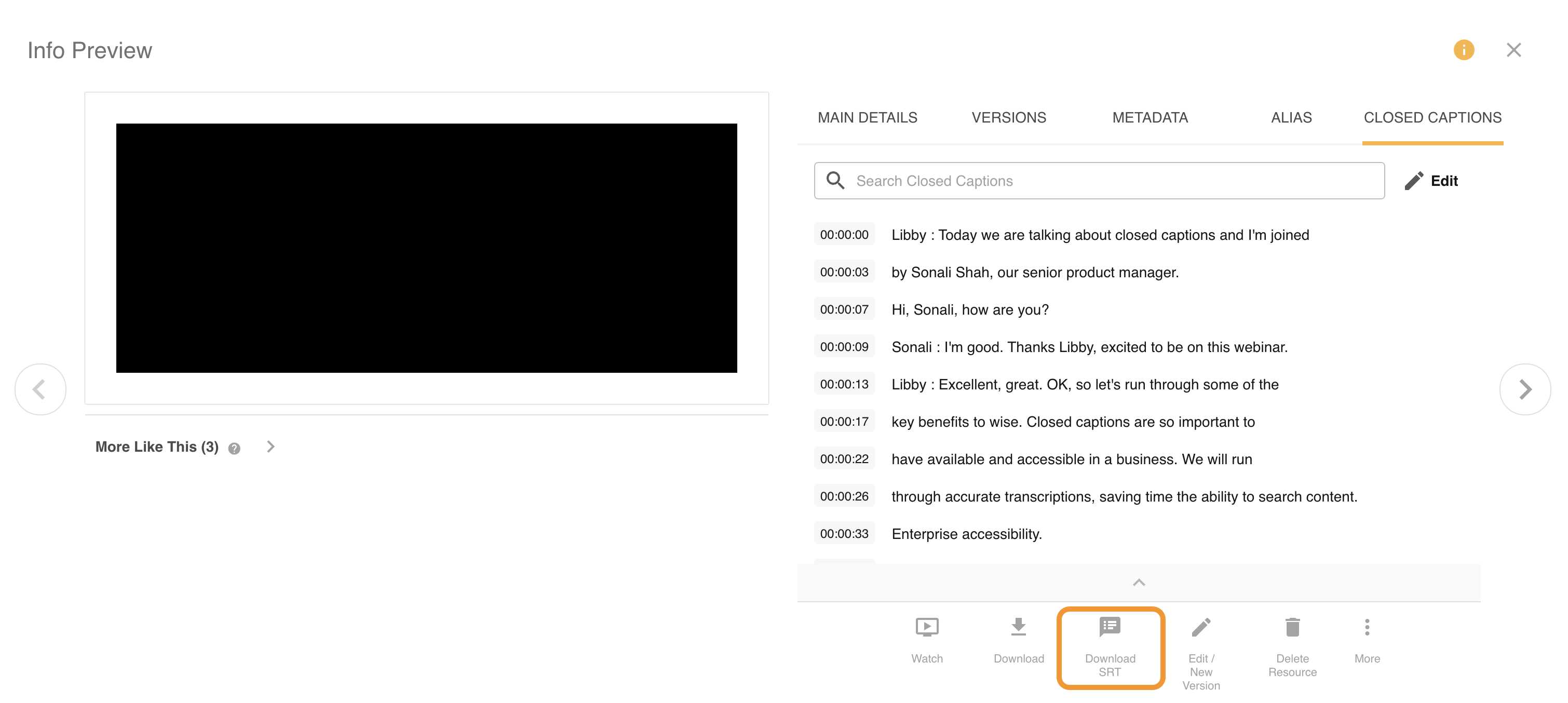Click the Watch action
Image resolution: width=1568 pixels, height=703 pixels.
(x=926, y=640)
